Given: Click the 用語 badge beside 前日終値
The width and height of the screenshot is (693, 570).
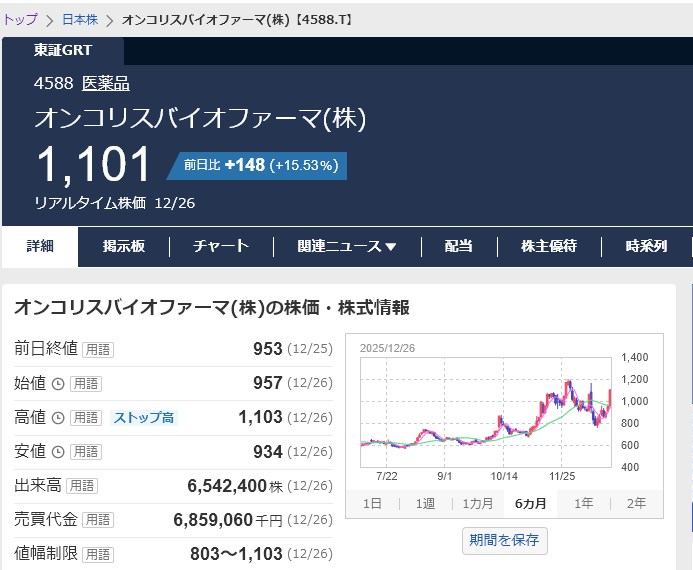Looking at the screenshot, I should click(98, 349).
